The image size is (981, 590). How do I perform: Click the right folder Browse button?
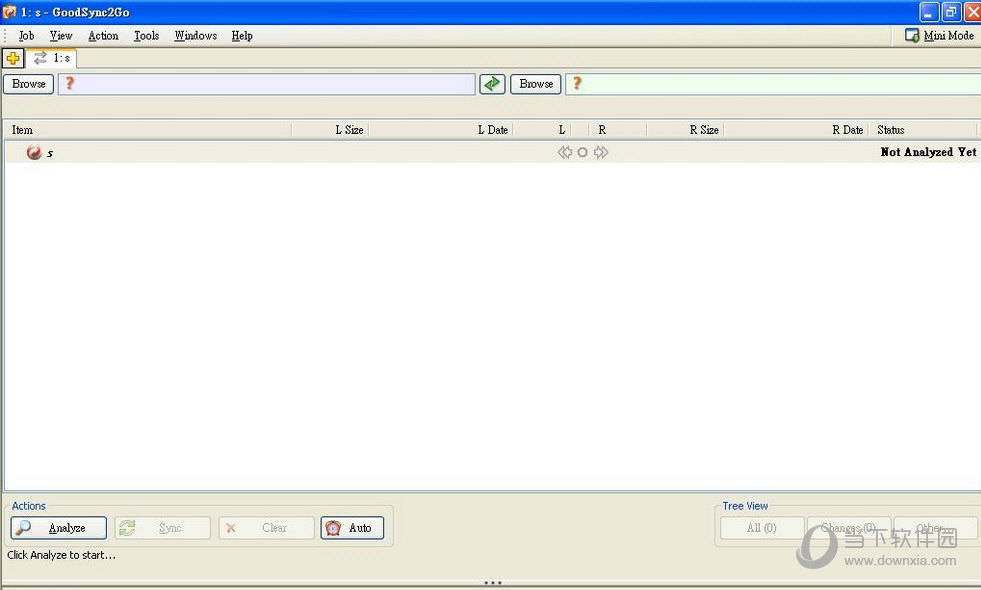[x=536, y=84]
